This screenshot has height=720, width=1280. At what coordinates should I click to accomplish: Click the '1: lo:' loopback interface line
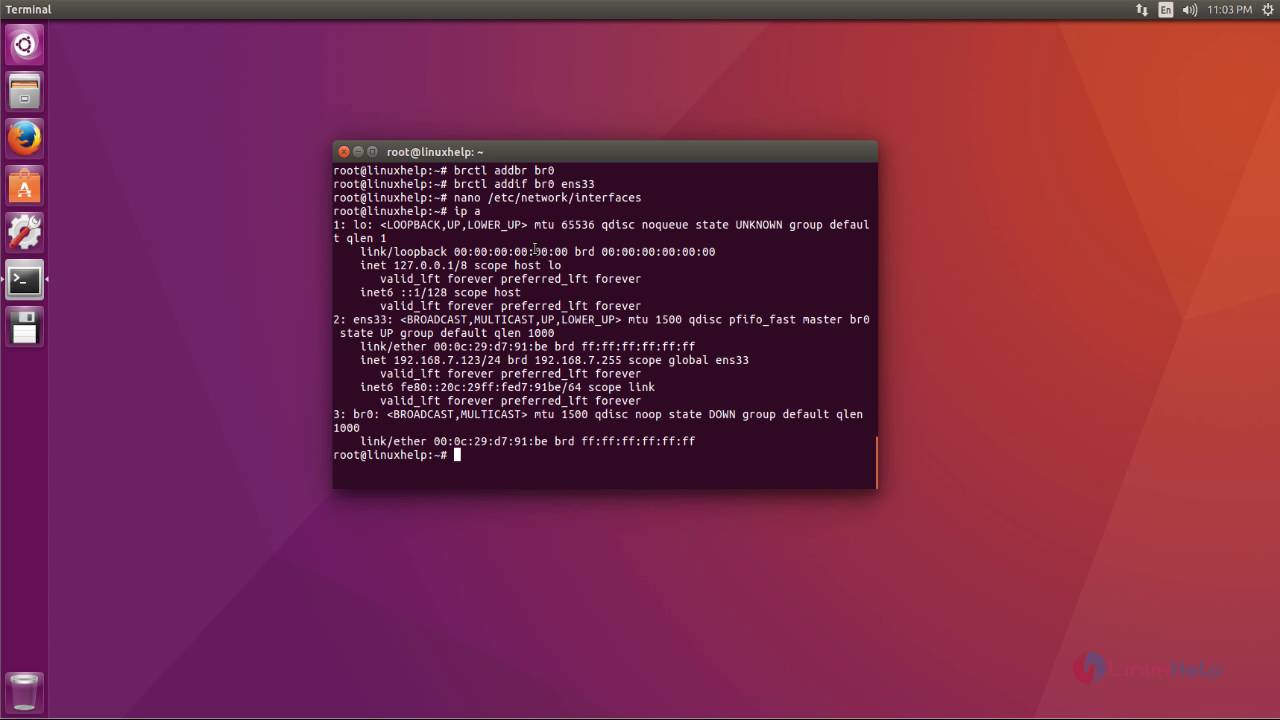pos(601,225)
